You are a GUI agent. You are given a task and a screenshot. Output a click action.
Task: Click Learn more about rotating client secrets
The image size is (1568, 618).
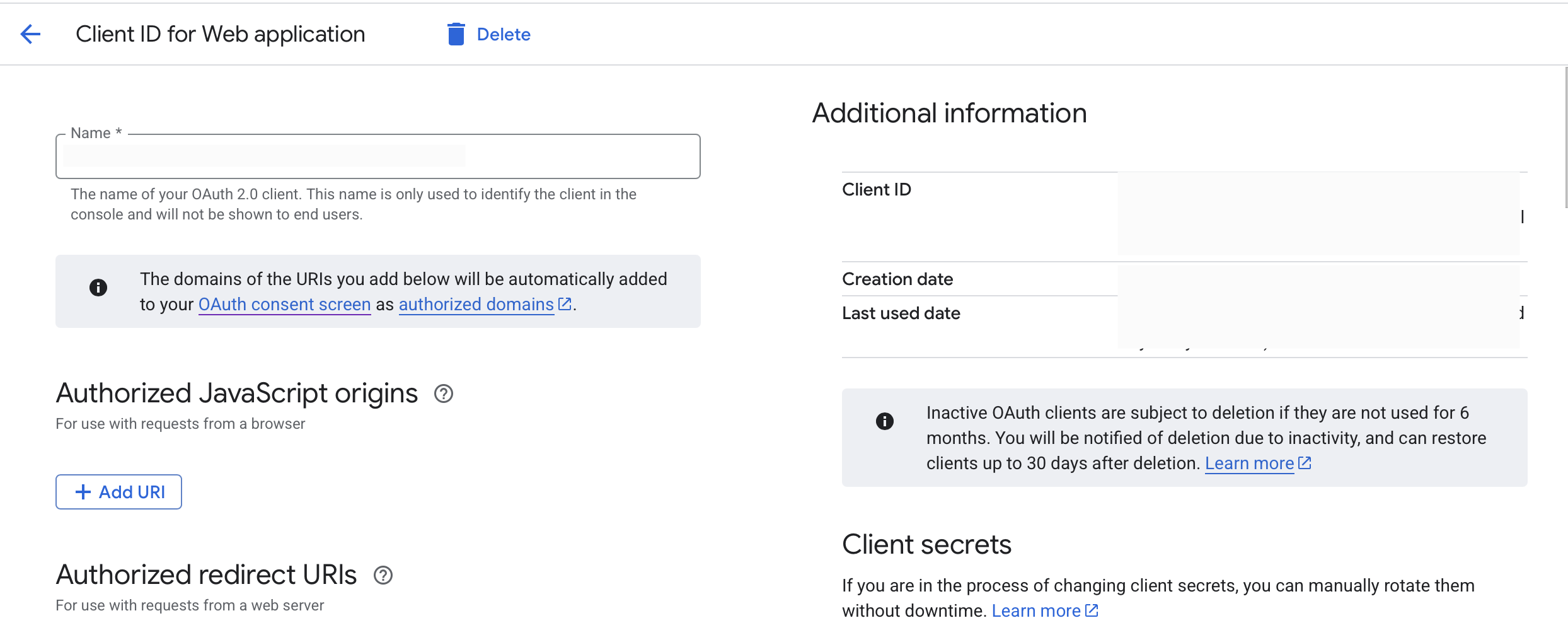click(x=1037, y=609)
